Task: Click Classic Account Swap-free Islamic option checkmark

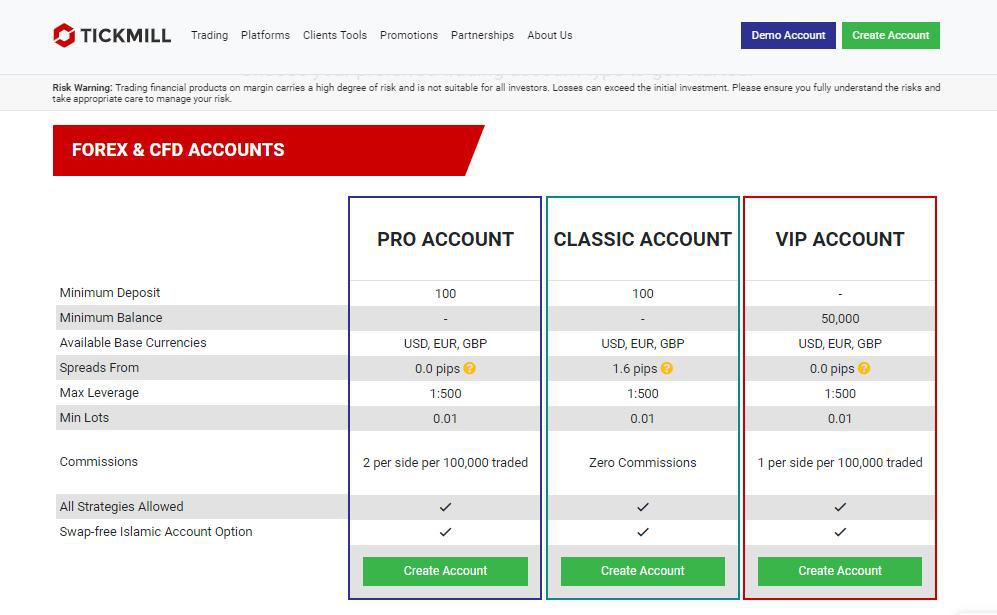Action: [x=643, y=532]
